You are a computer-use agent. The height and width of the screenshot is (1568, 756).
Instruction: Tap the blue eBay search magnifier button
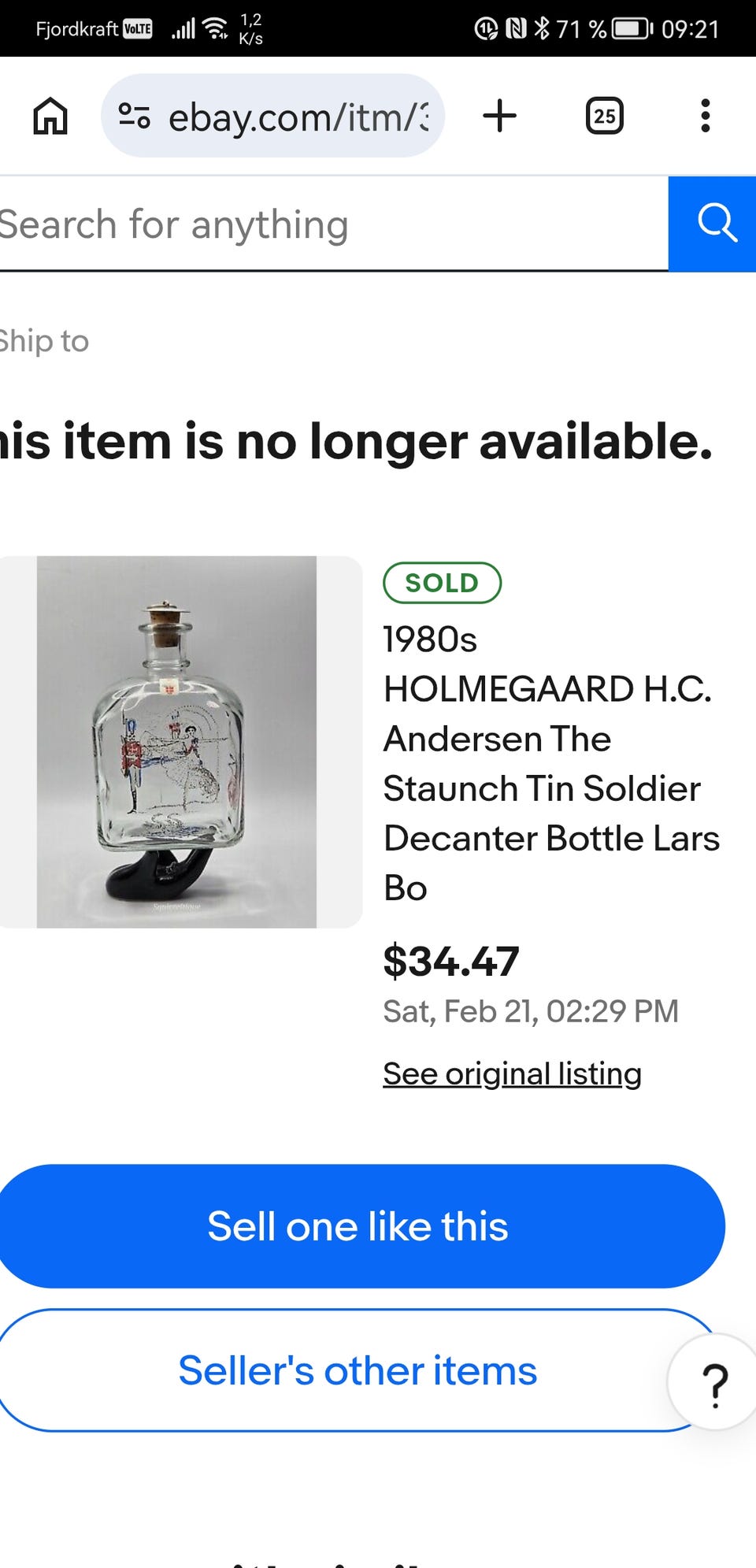pyautogui.click(x=715, y=224)
